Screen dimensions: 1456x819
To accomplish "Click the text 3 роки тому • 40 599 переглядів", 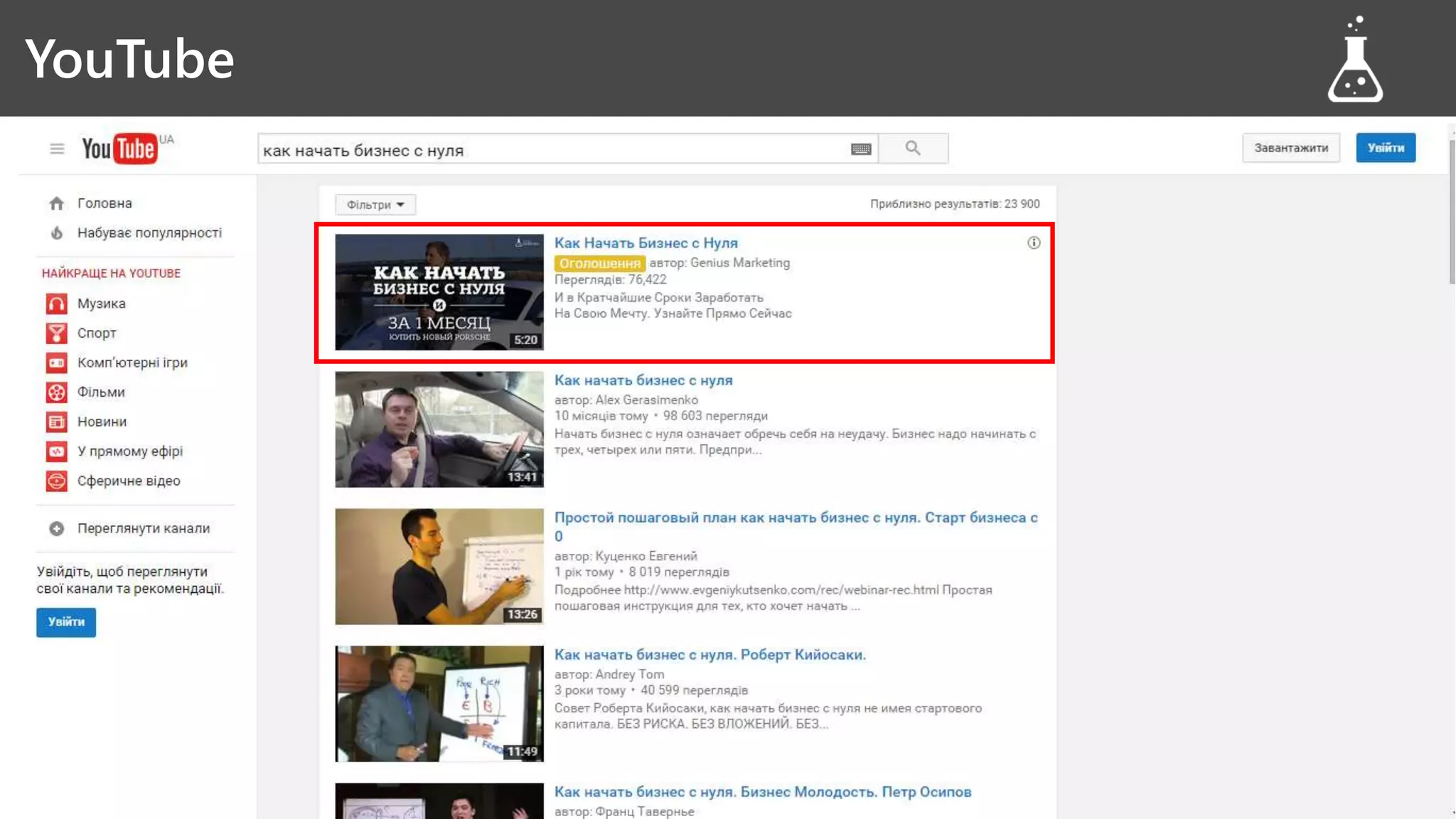I will [651, 690].
